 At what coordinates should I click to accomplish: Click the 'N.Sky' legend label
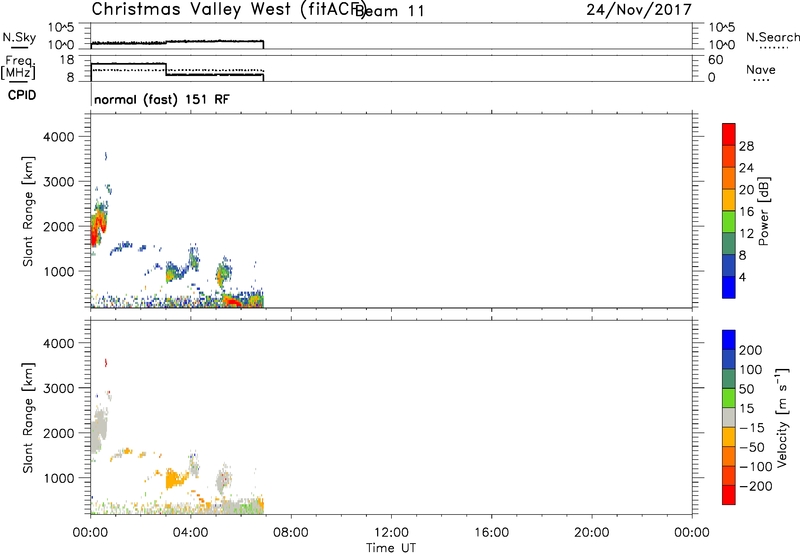click(19, 37)
